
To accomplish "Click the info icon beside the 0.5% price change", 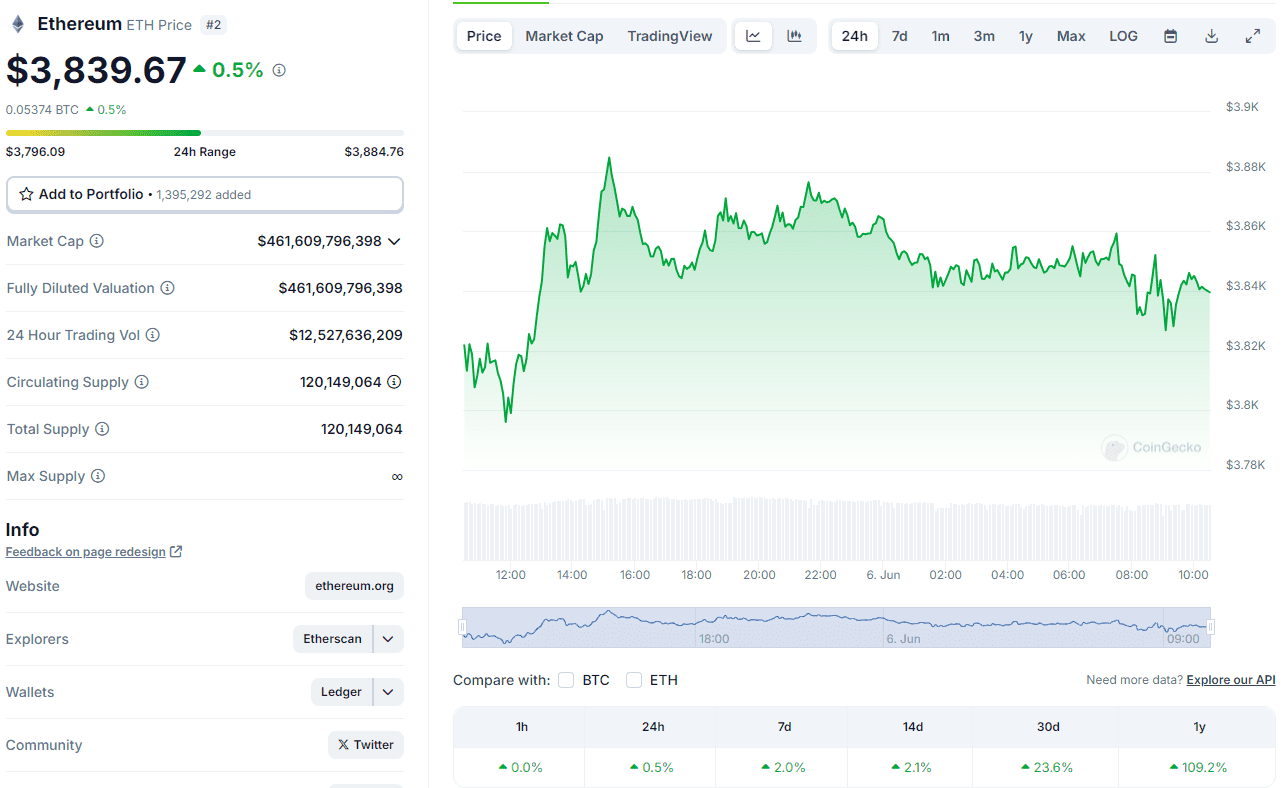I will [x=279, y=70].
